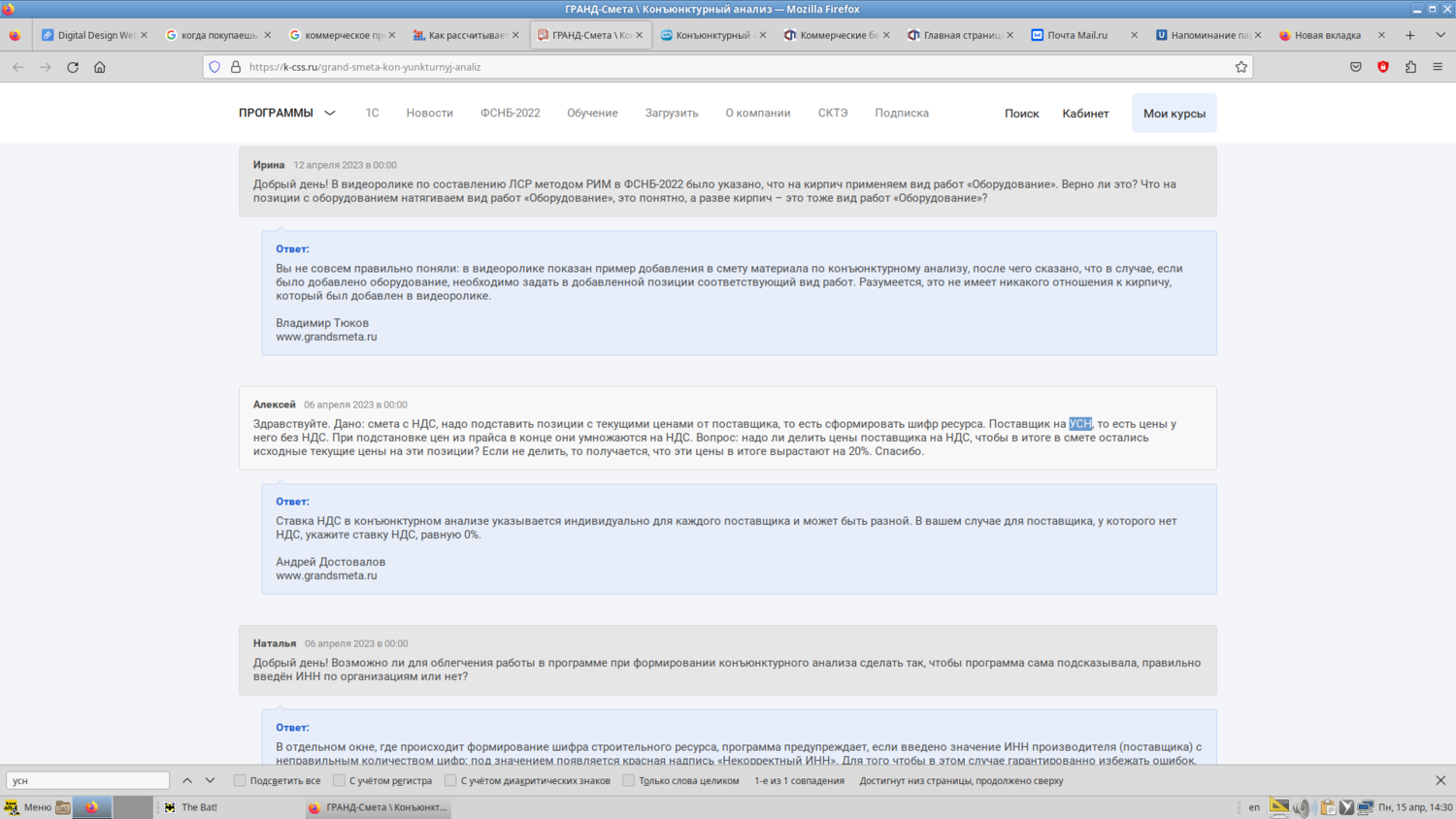The image size is (1456, 819).
Task: Switch the en keyboard layout indicator
Action: pyautogui.click(x=1254, y=807)
